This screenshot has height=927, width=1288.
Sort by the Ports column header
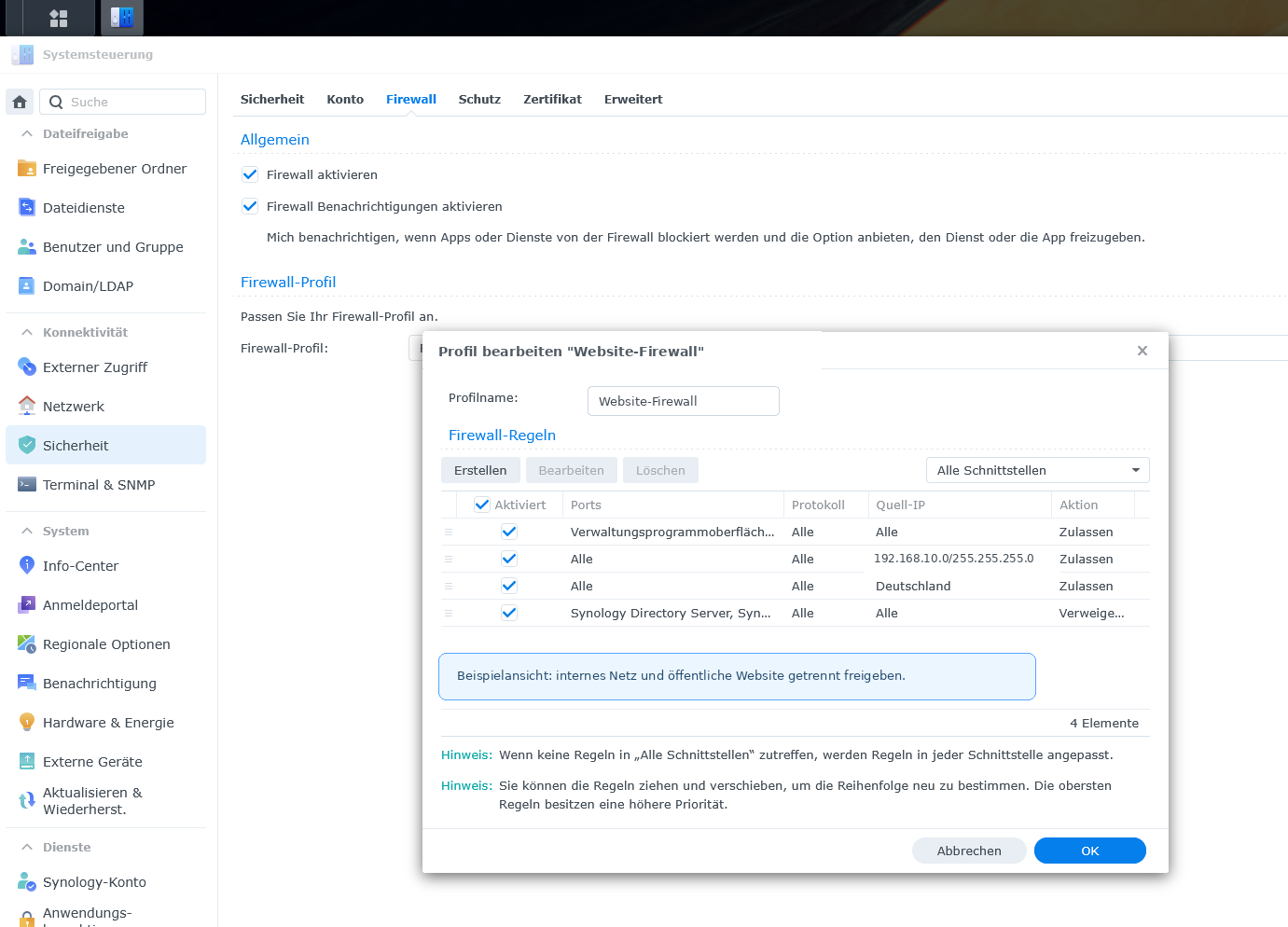pyautogui.click(x=672, y=505)
